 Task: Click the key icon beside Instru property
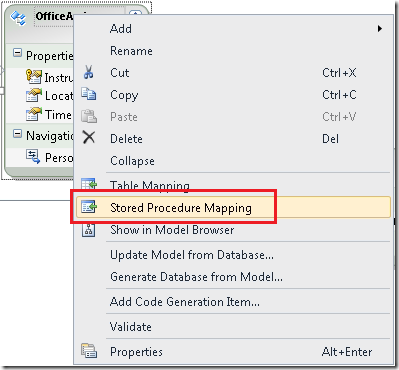click(x=34, y=77)
